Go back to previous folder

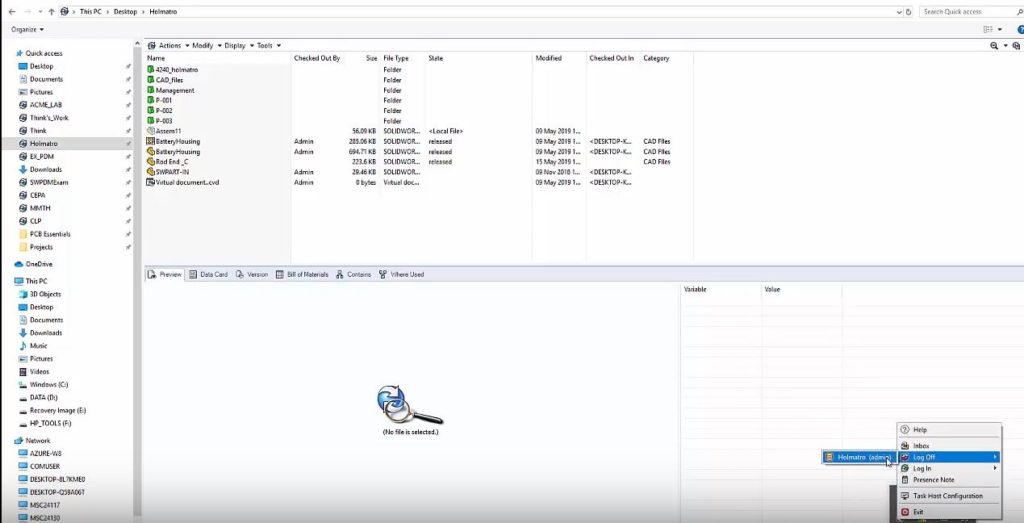(x=12, y=12)
